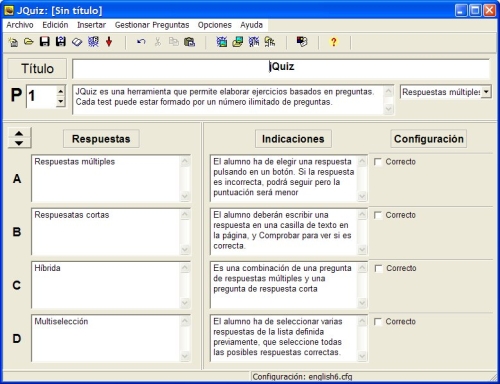The height and width of the screenshot is (384, 500).
Task: Open the Respuestas múltiples question type dropdown
Action: (x=486, y=92)
